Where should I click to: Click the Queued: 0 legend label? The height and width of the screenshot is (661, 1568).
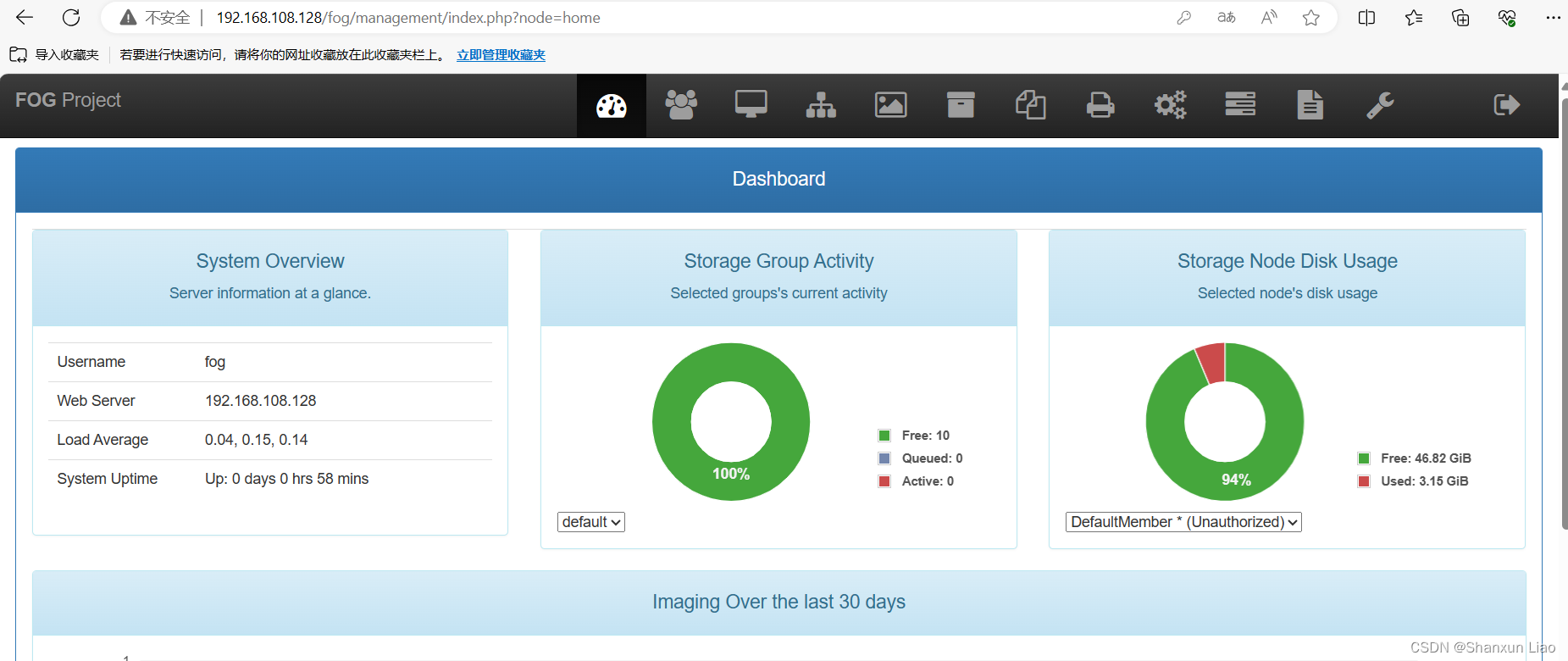coord(933,458)
